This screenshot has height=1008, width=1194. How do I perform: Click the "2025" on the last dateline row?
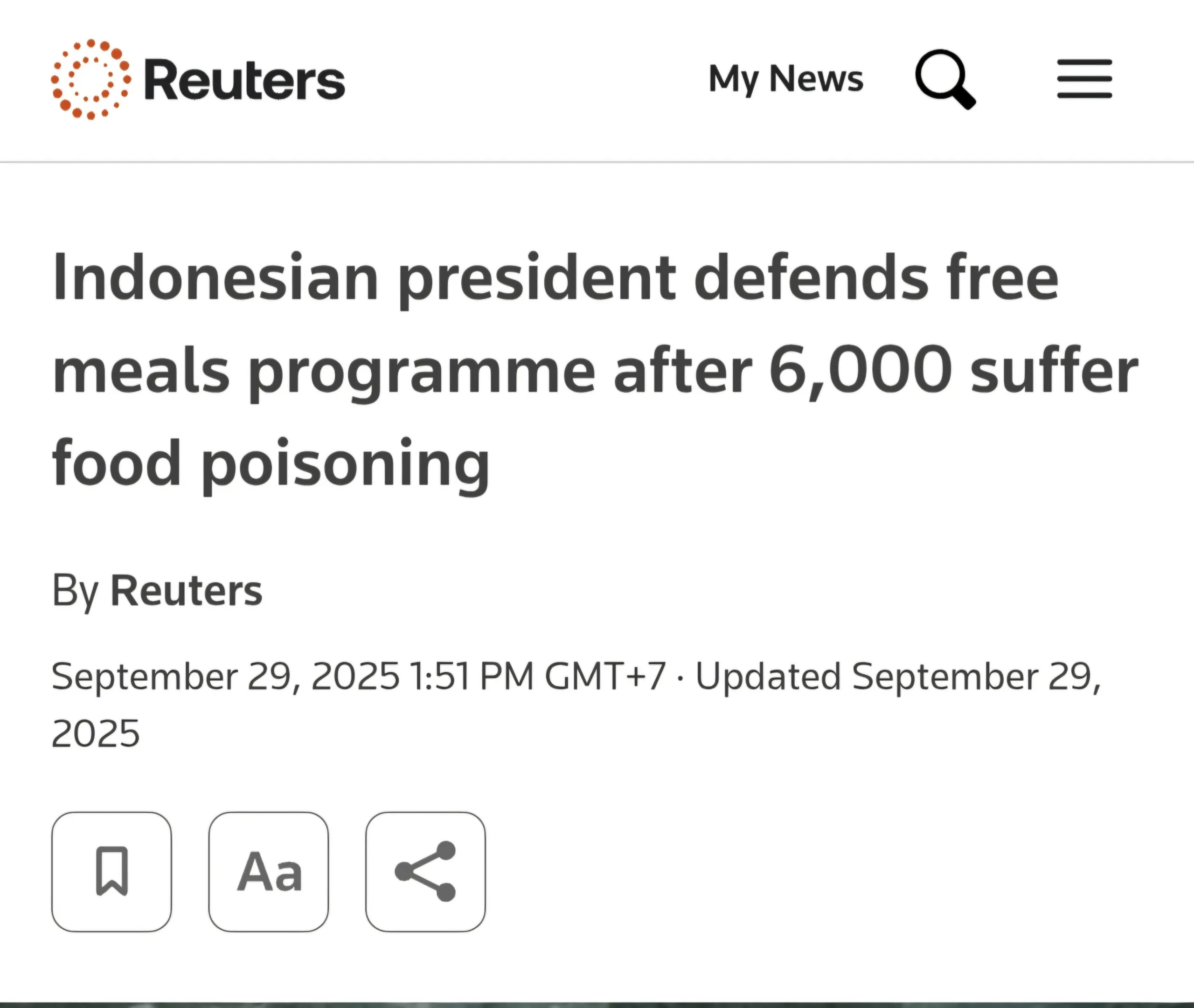click(x=96, y=734)
